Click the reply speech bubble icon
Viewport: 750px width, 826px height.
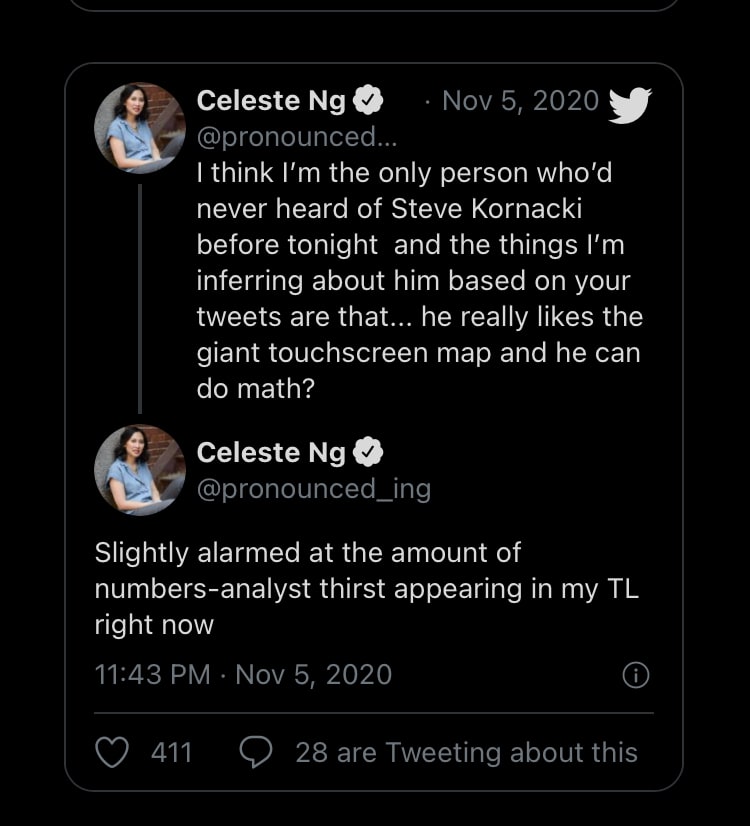click(257, 752)
